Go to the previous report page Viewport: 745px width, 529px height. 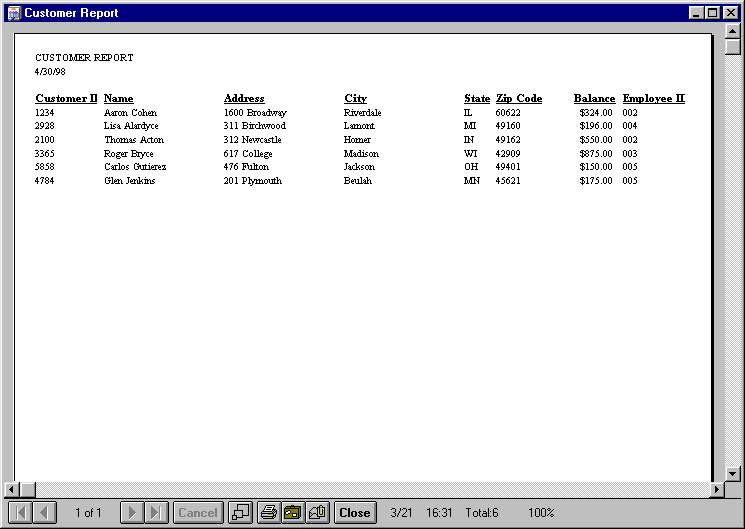(45, 513)
